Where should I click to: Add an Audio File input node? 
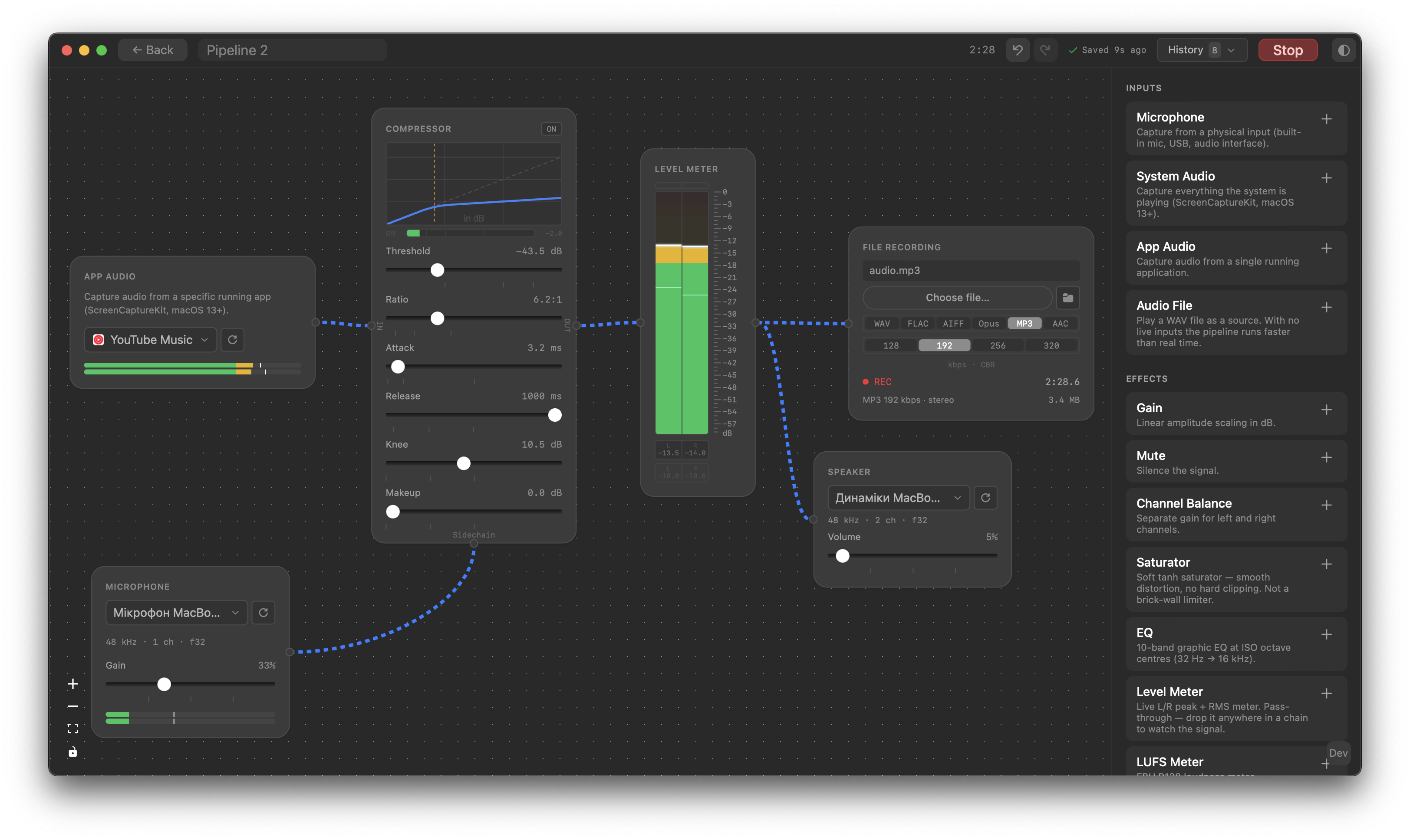pyautogui.click(x=1326, y=307)
